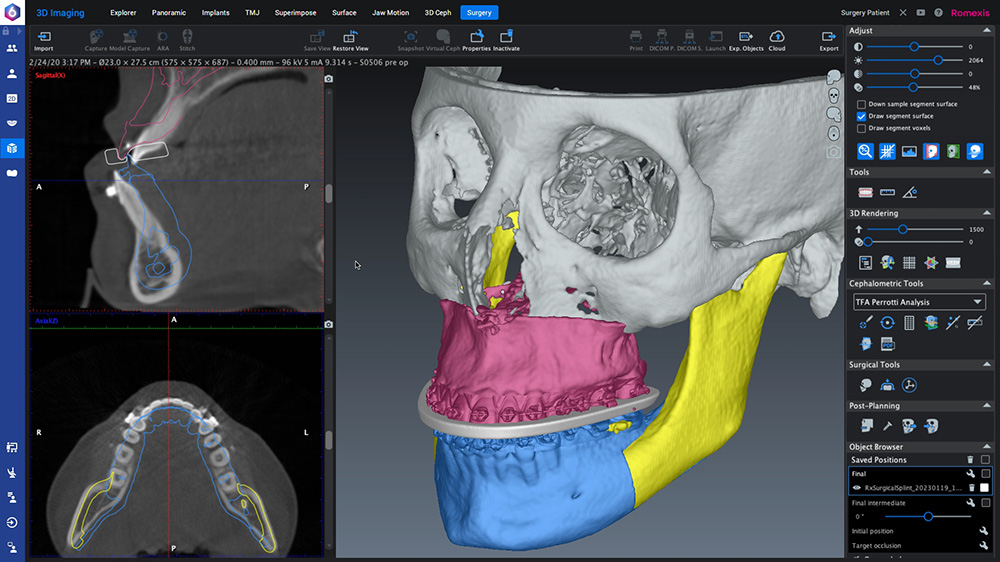The height and width of the screenshot is (562, 1000).
Task: Click the hammer icon in Post-Planning
Action: point(888,426)
